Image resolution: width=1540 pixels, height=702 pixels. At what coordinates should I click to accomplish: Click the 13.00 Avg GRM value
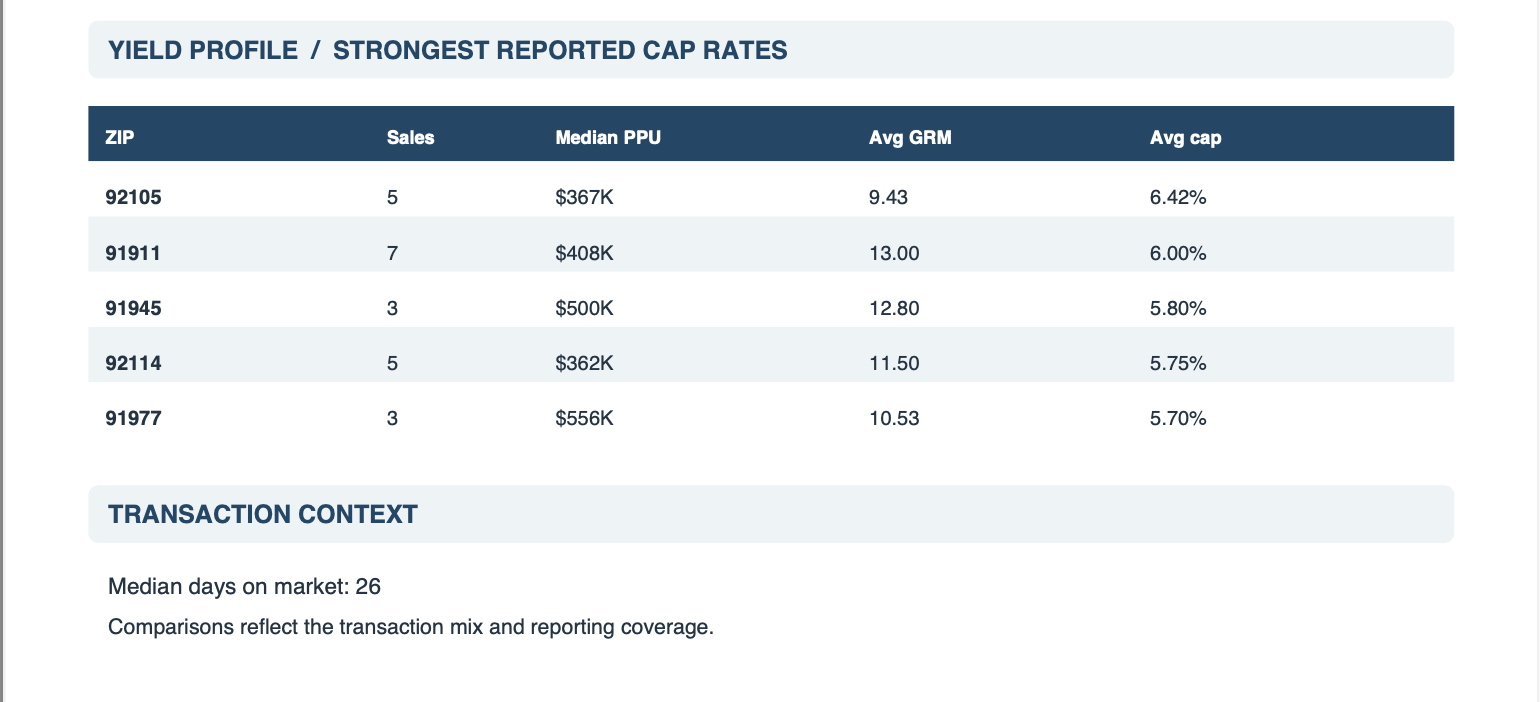[894, 254]
